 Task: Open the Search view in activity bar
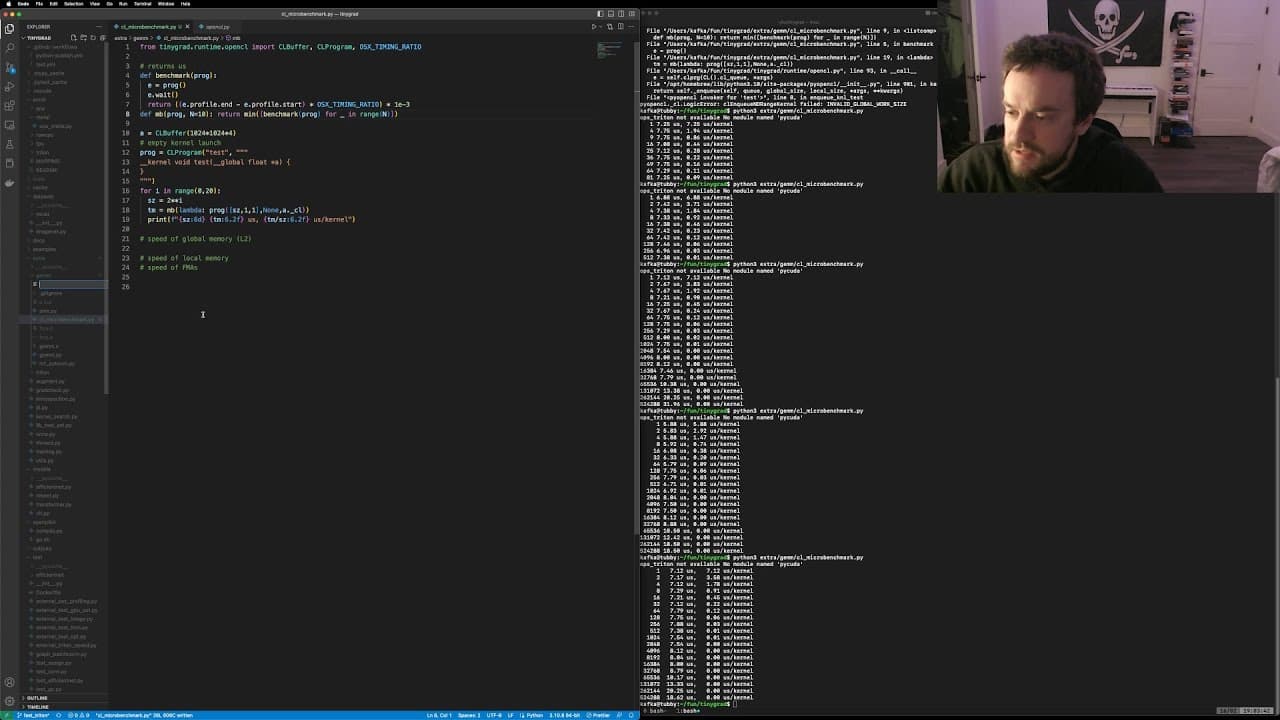click(x=10, y=47)
